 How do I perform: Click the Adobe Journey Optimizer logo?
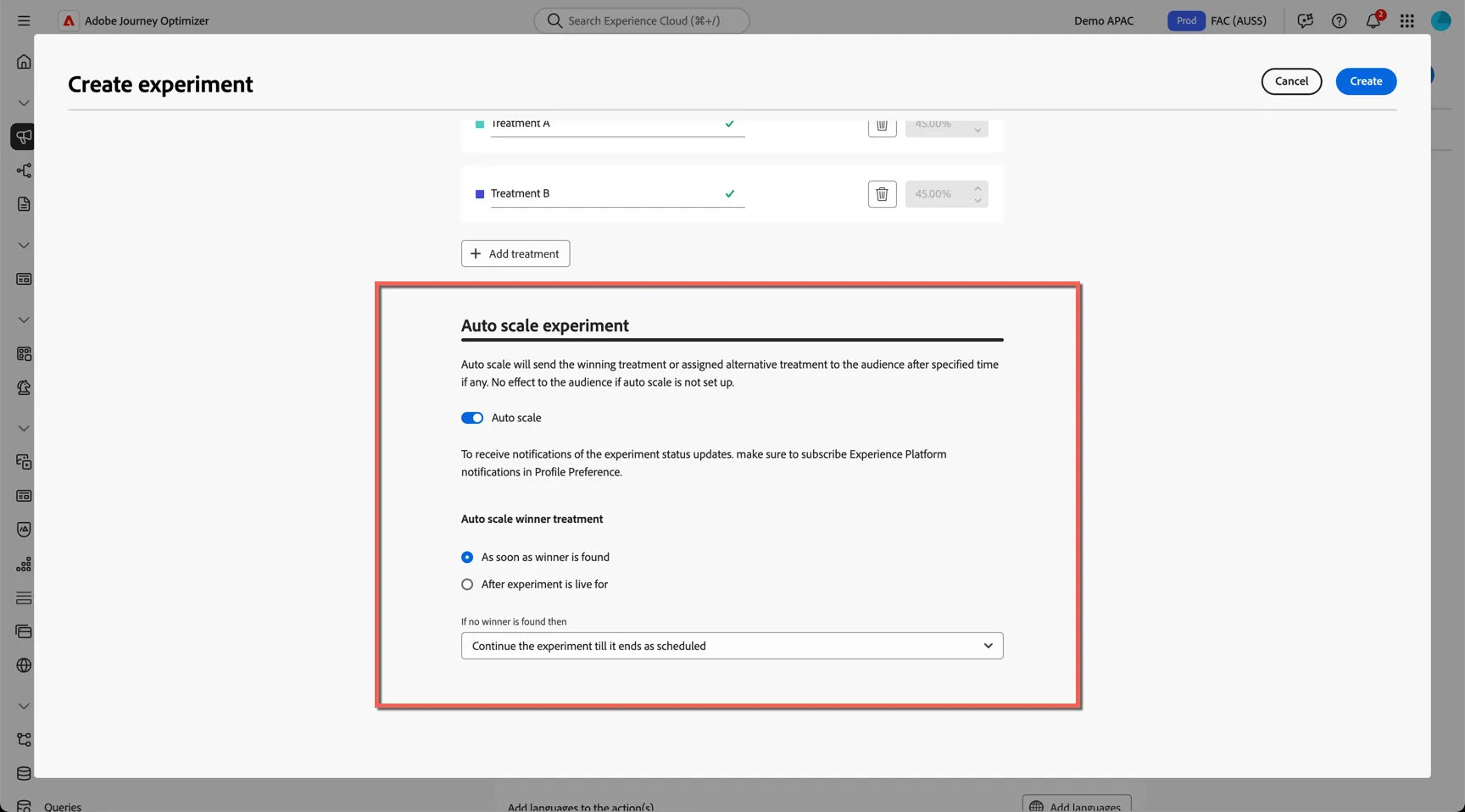point(69,20)
